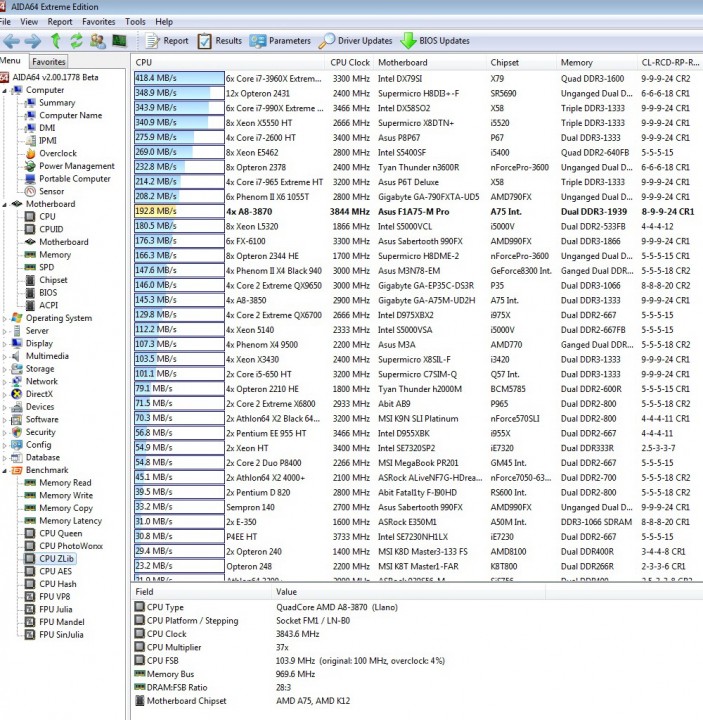Collapse the Benchmark tree node
The height and width of the screenshot is (720, 703).
tap(5, 470)
